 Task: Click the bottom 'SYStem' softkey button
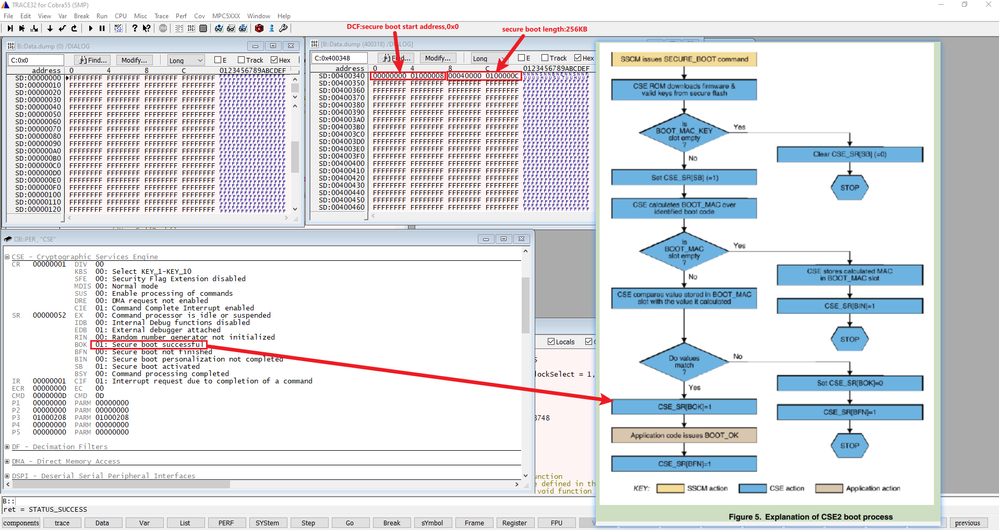[267, 523]
